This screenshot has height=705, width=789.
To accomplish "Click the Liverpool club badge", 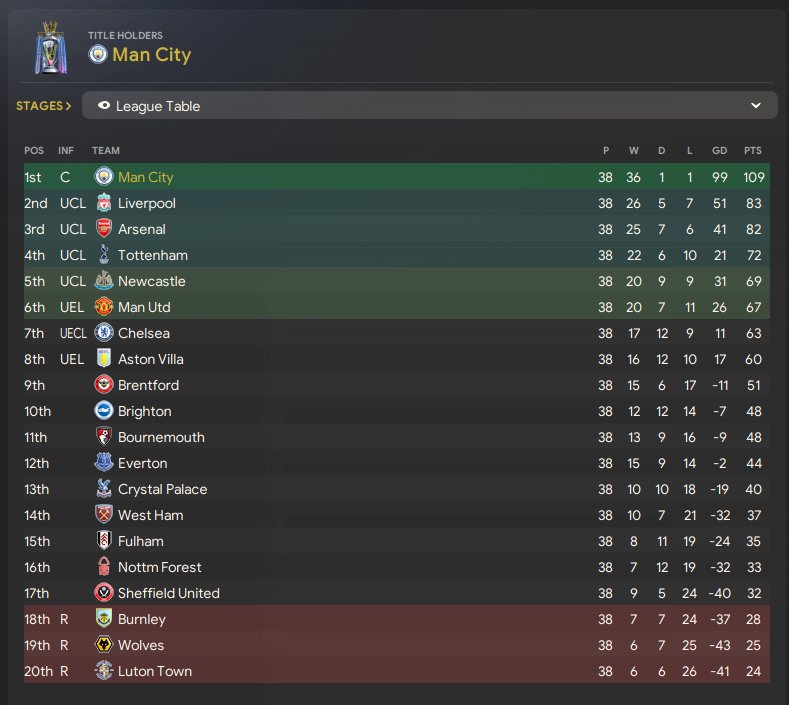I will point(104,203).
